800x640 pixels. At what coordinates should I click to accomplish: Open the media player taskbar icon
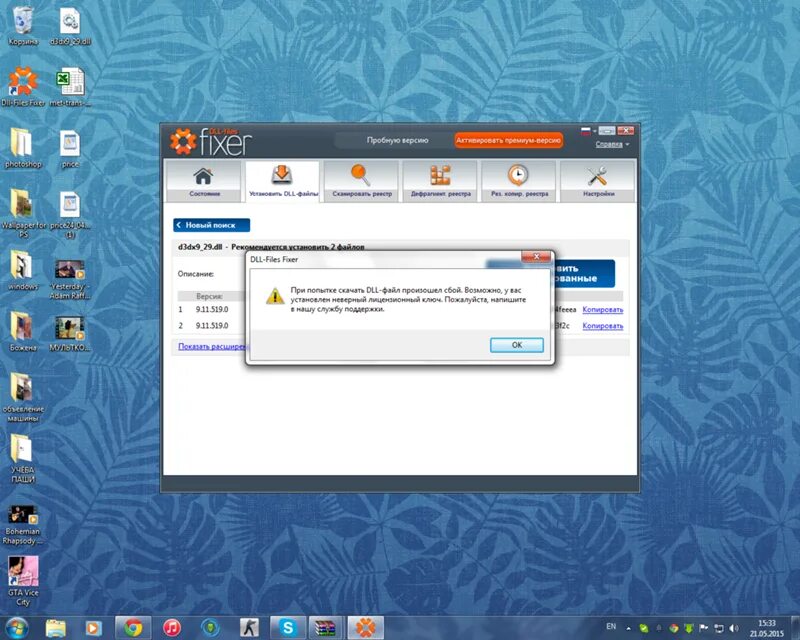(x=93, y=628)
